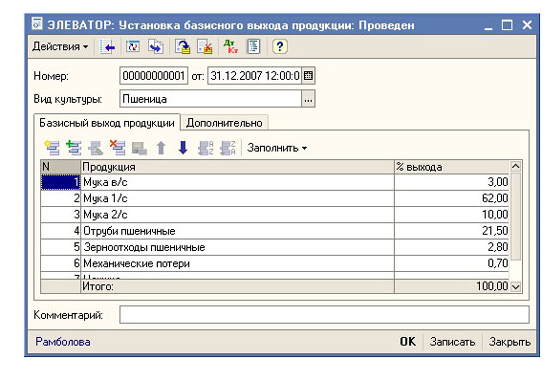Screen dimensions: 557x374
Task: Click the 10,00 output percent cell
Action: coord(452,215)
